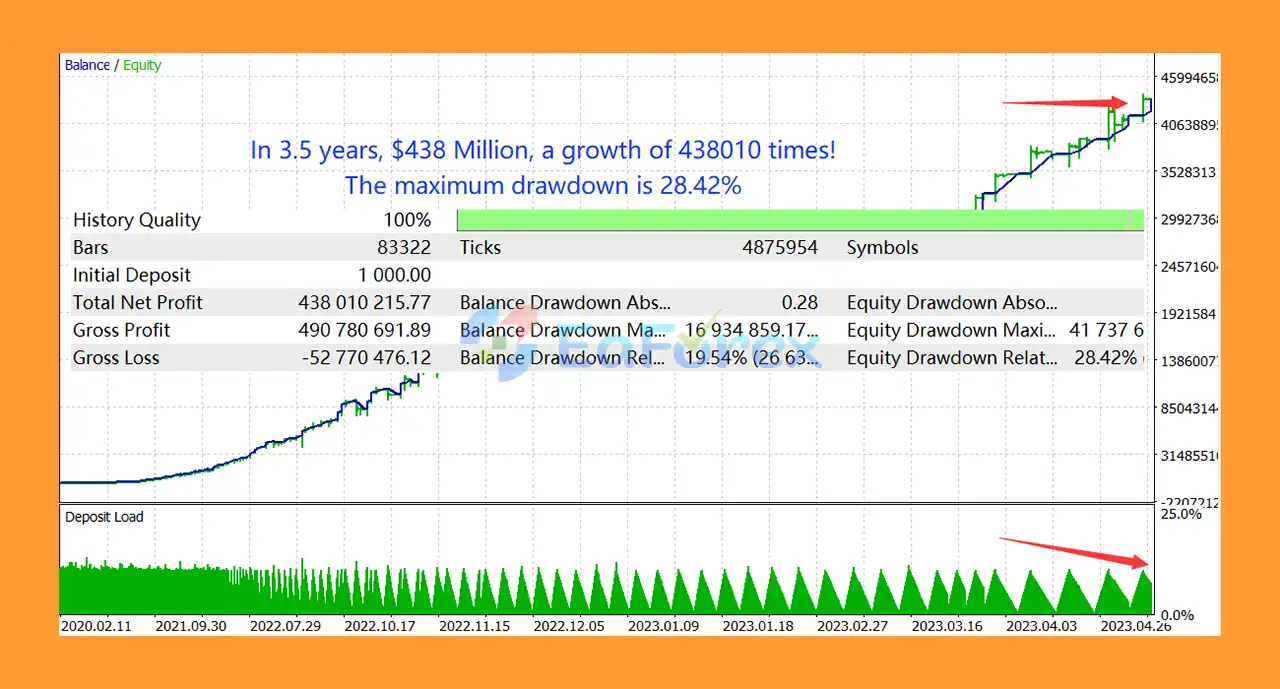Click the Symbols field label

click(x=882, y=248)
